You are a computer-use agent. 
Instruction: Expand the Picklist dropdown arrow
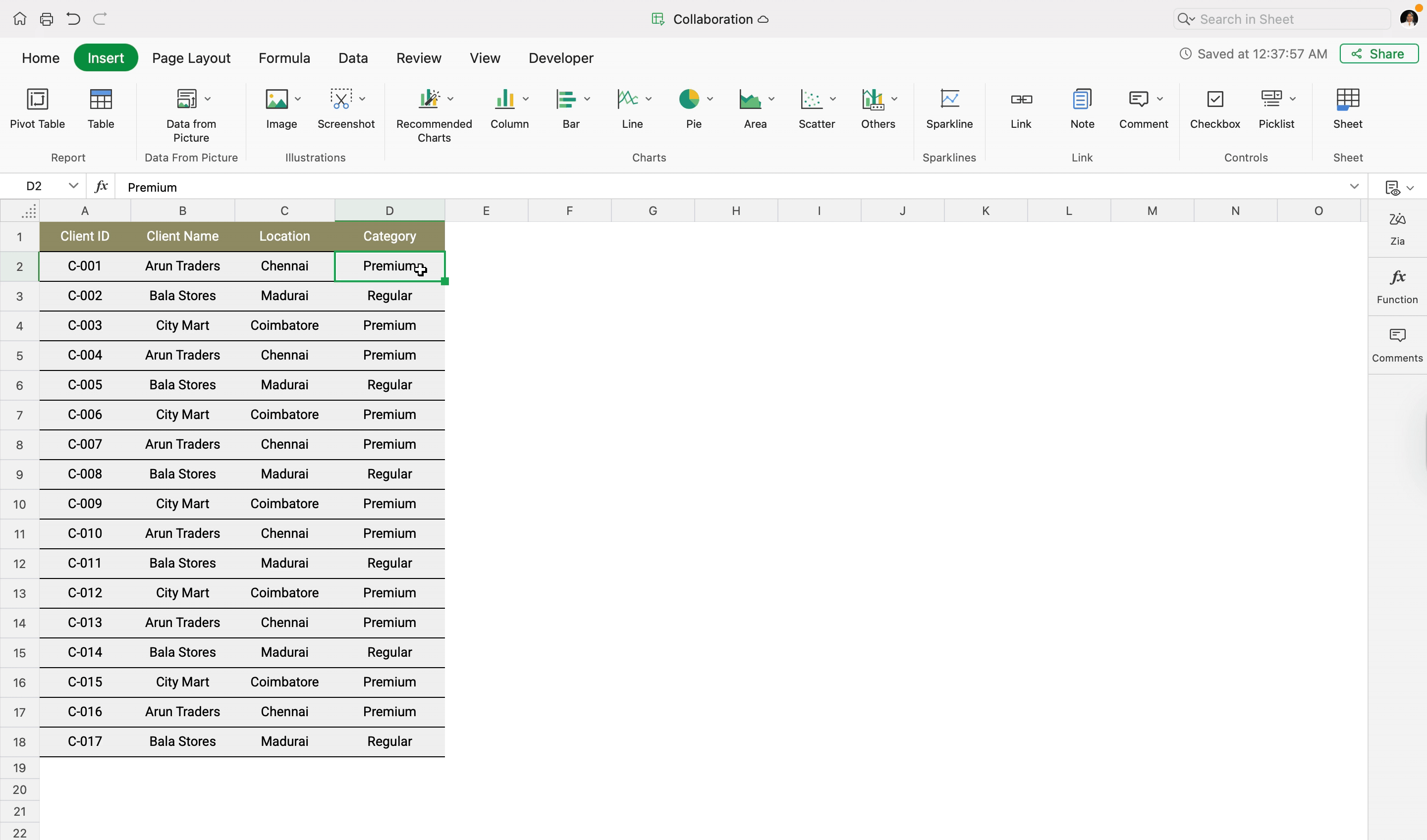1292,99
